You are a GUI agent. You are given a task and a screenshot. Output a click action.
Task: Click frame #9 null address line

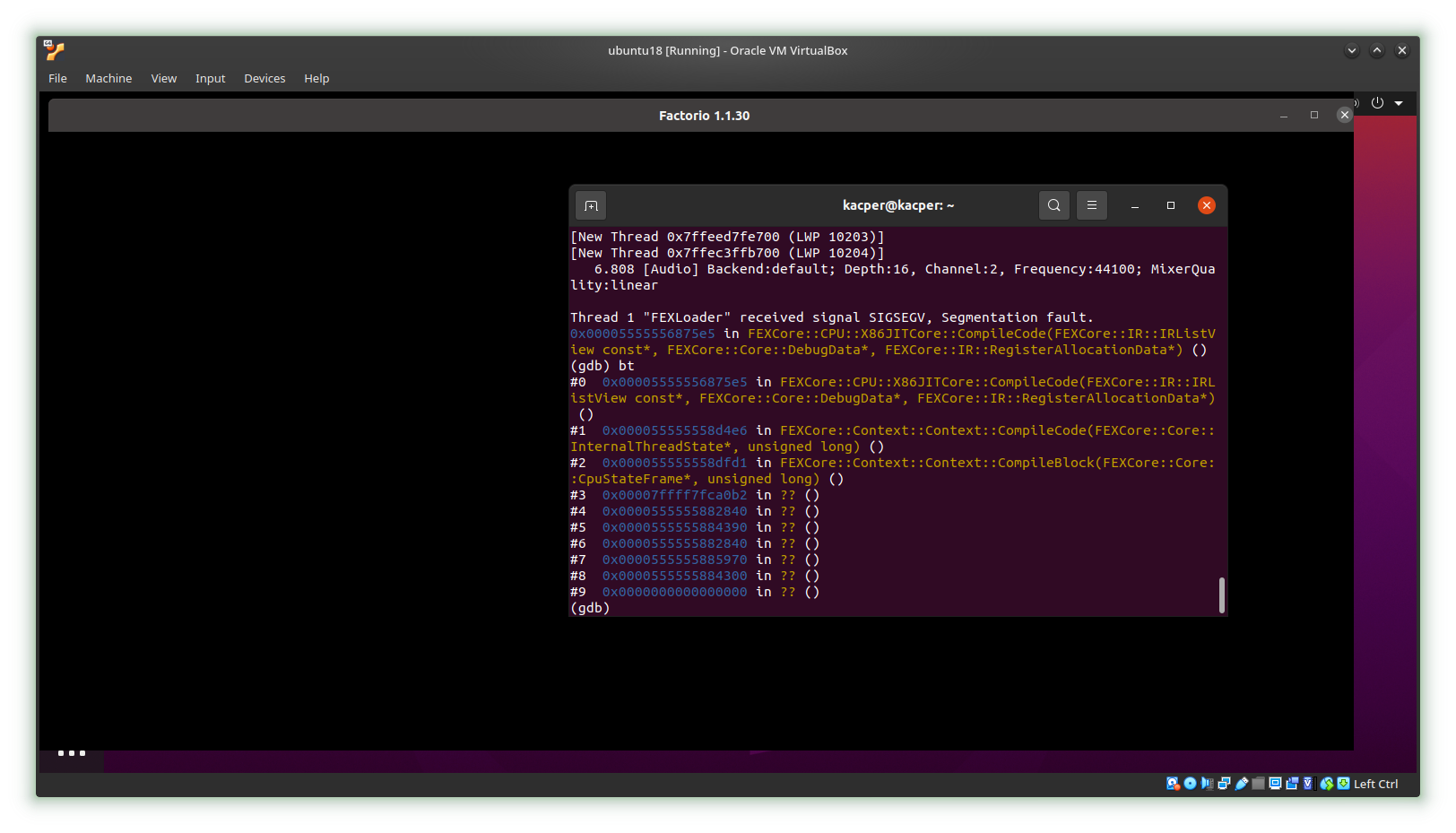click(x=695, y=592)
